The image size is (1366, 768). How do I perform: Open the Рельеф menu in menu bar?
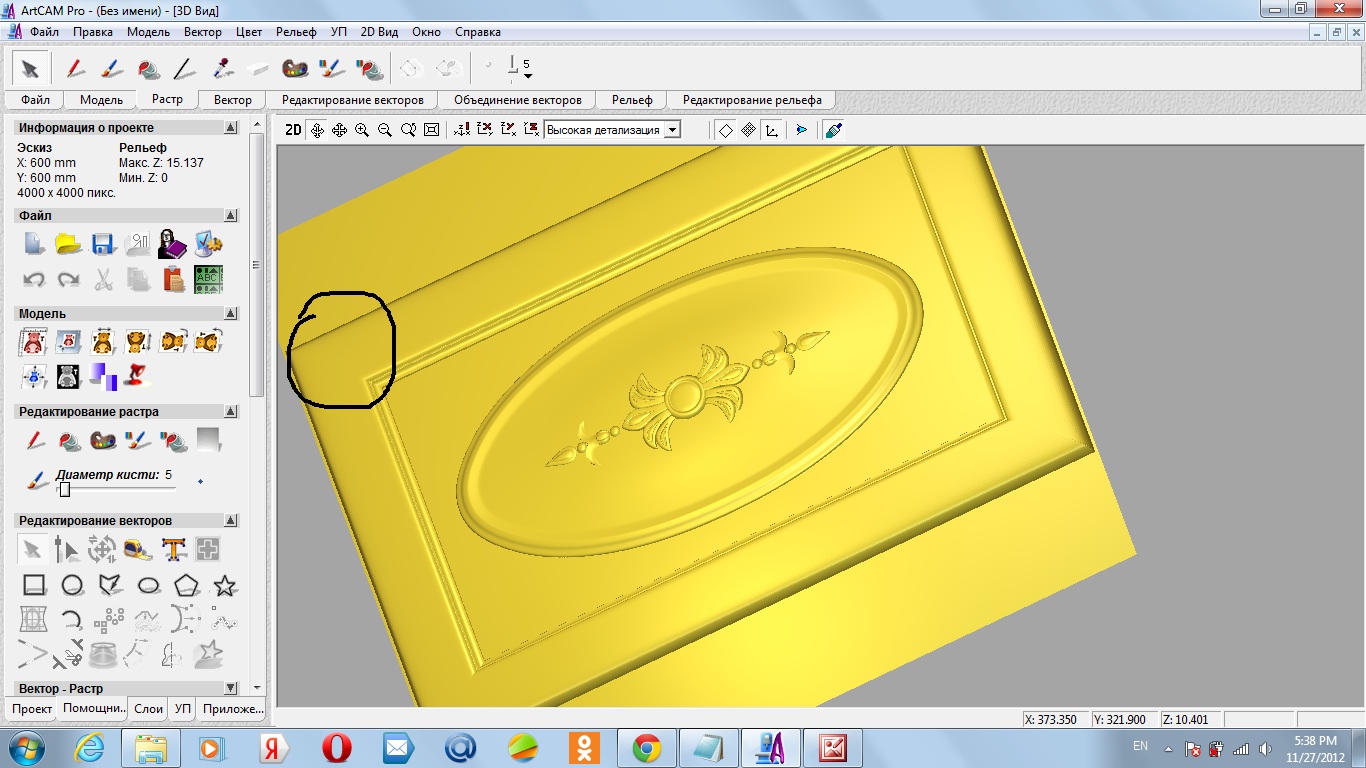tap(296, 32)
